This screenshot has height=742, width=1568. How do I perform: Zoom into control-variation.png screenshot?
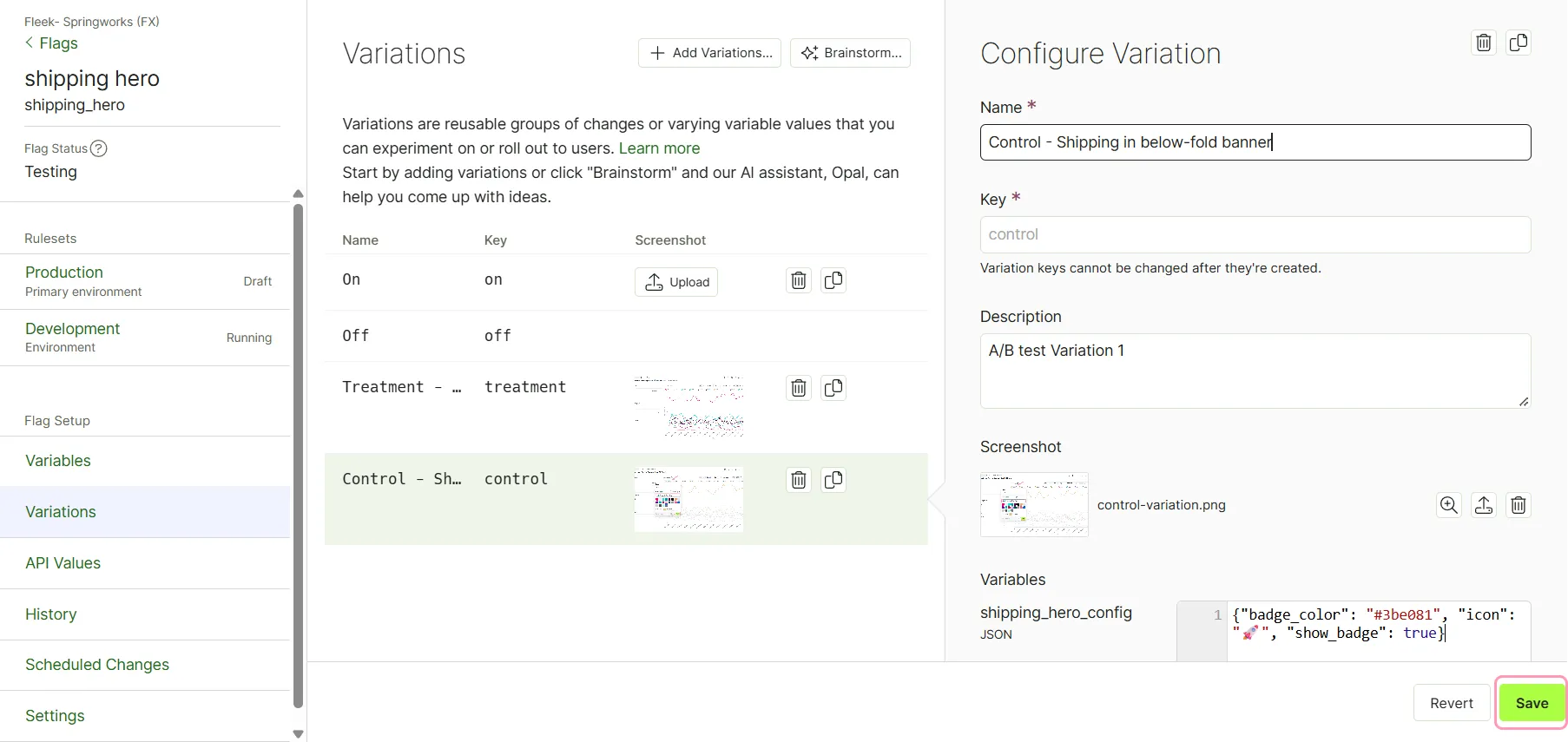click(x=1449, y=505)
